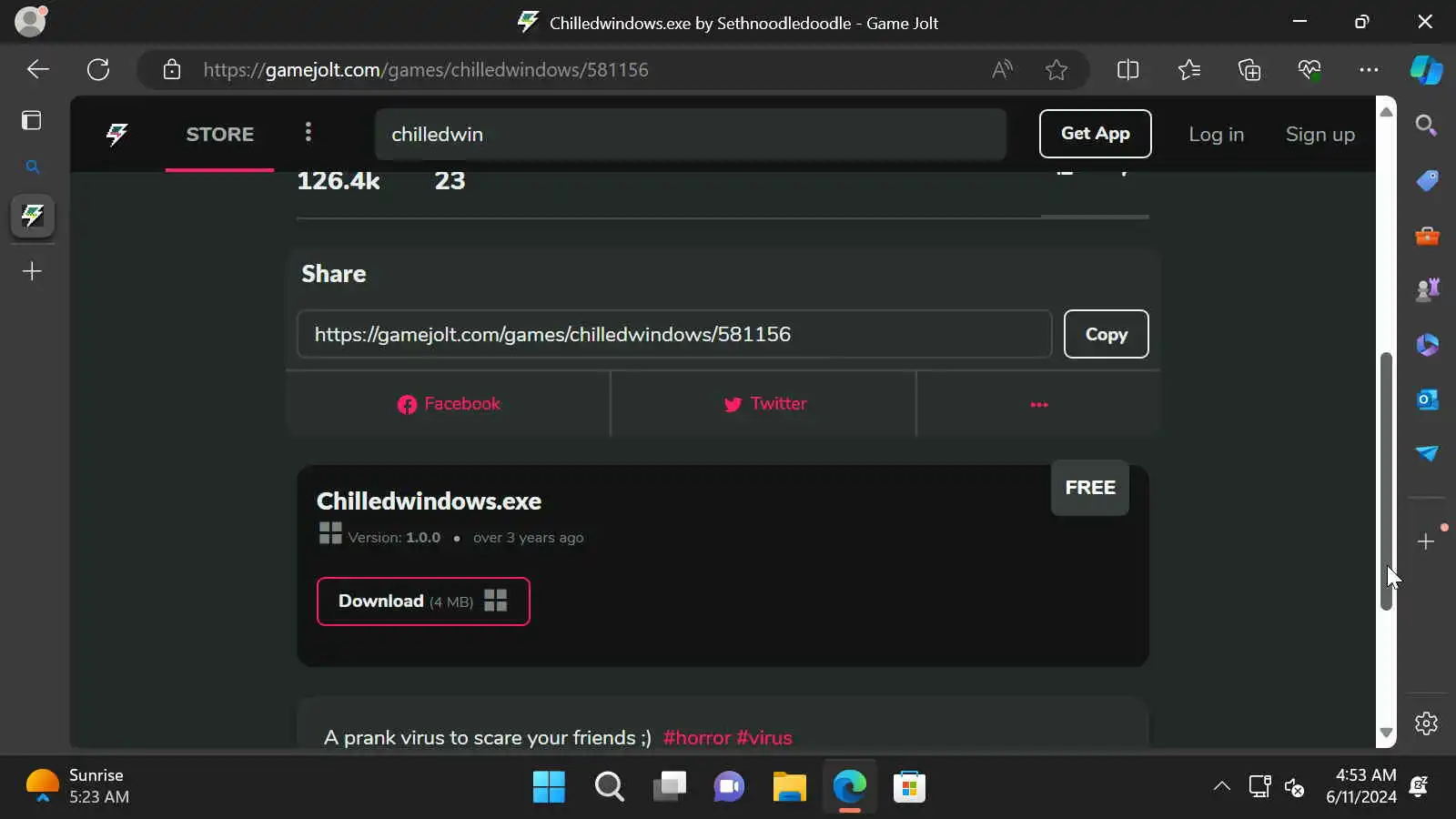Viewport: 1456px width, 819px height.
Task: Download Chilledwindows.exe 4 MB
Action: [423, 602]
